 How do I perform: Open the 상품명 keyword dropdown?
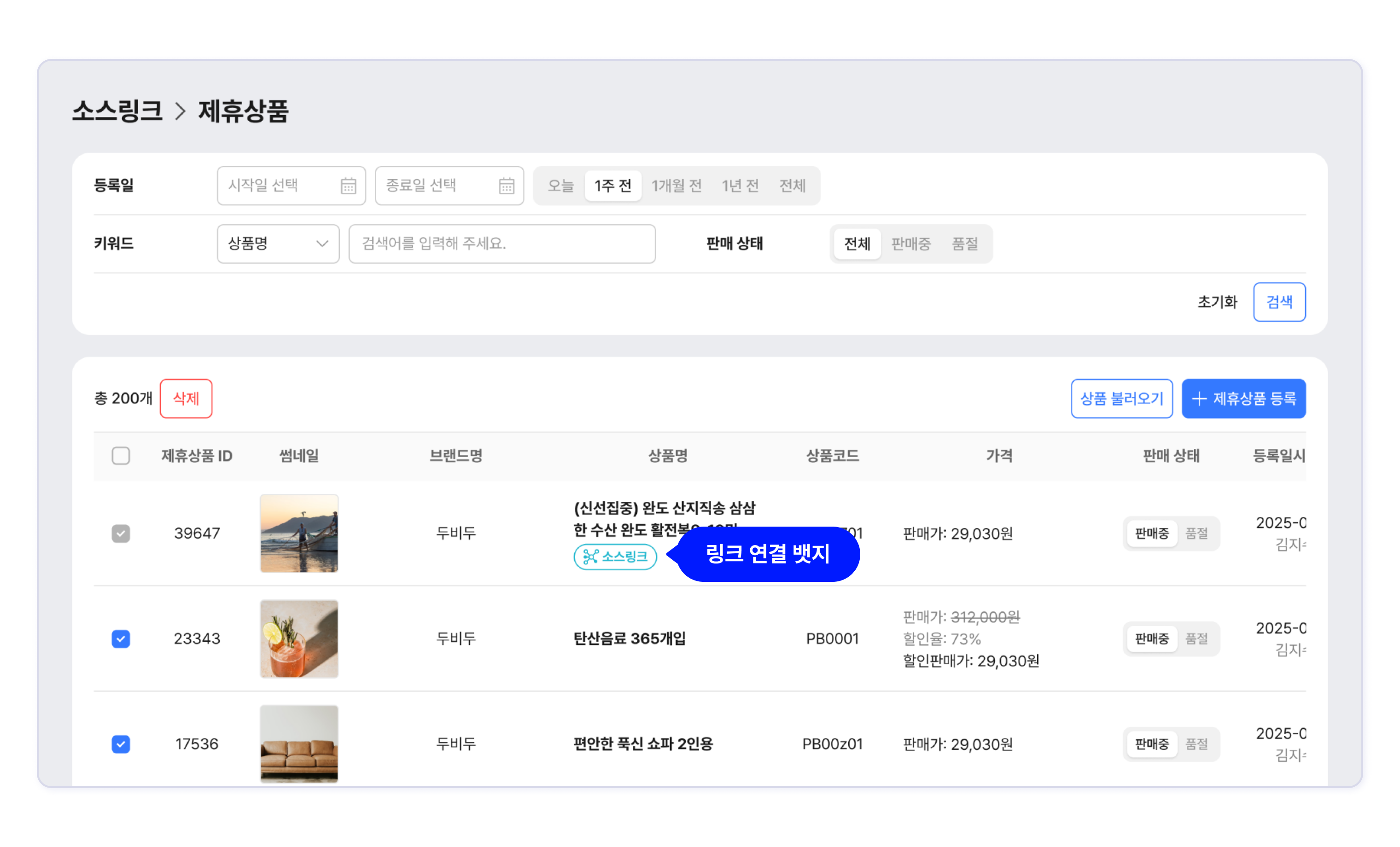pos(278,244)
